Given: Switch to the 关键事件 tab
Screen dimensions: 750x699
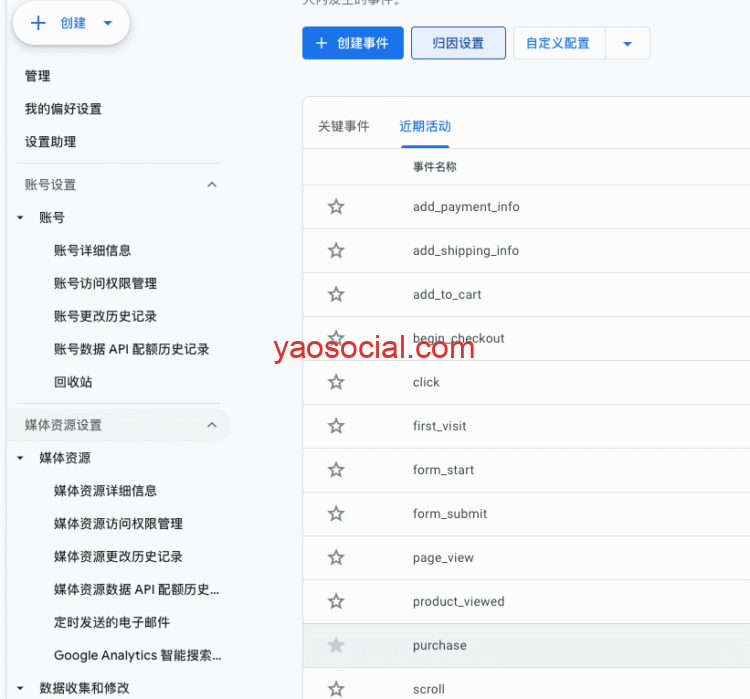Looking at the screenshot, I should (343, 127).
